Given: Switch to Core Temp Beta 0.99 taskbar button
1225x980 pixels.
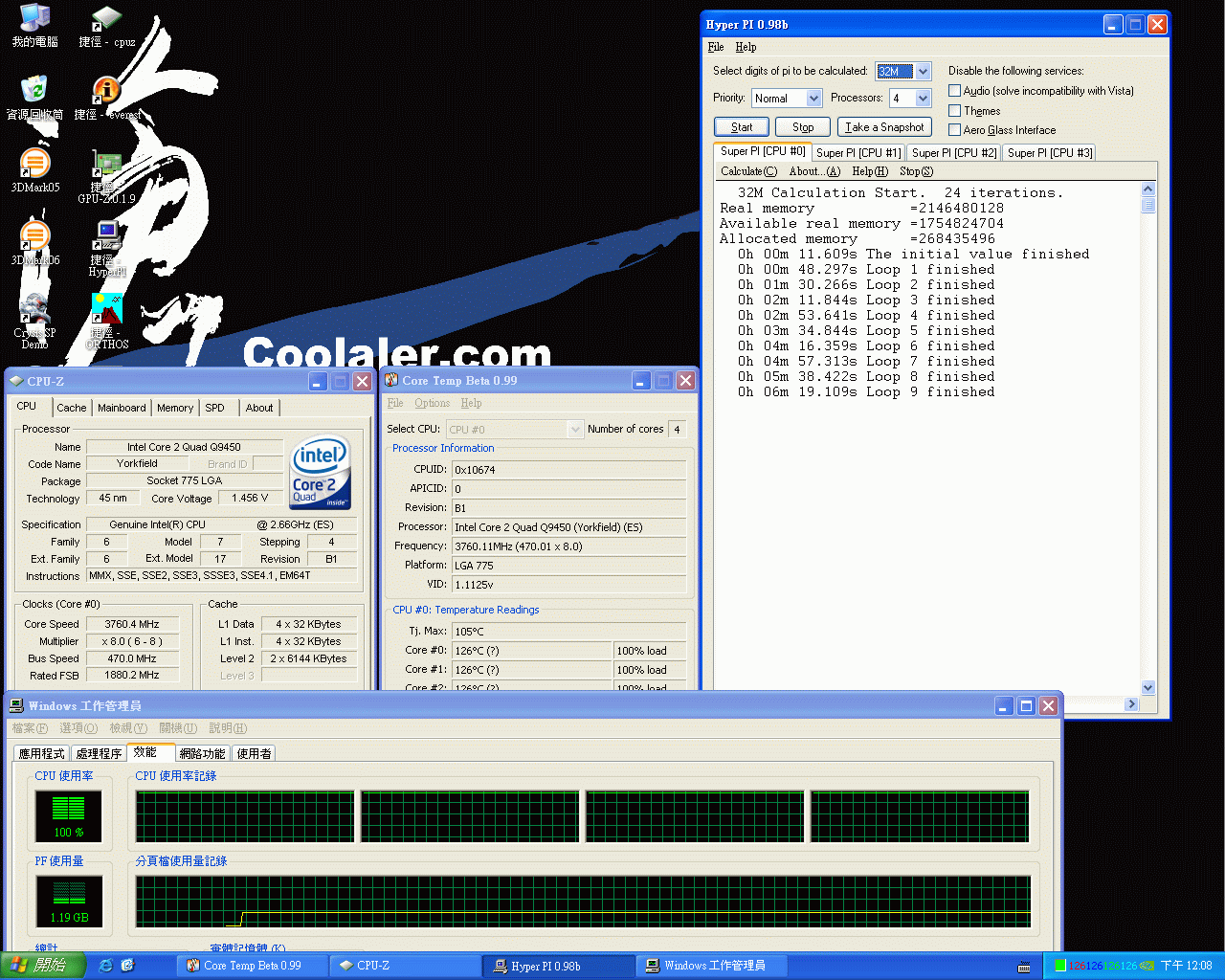Looking at the screenshot, I should 253,966.
